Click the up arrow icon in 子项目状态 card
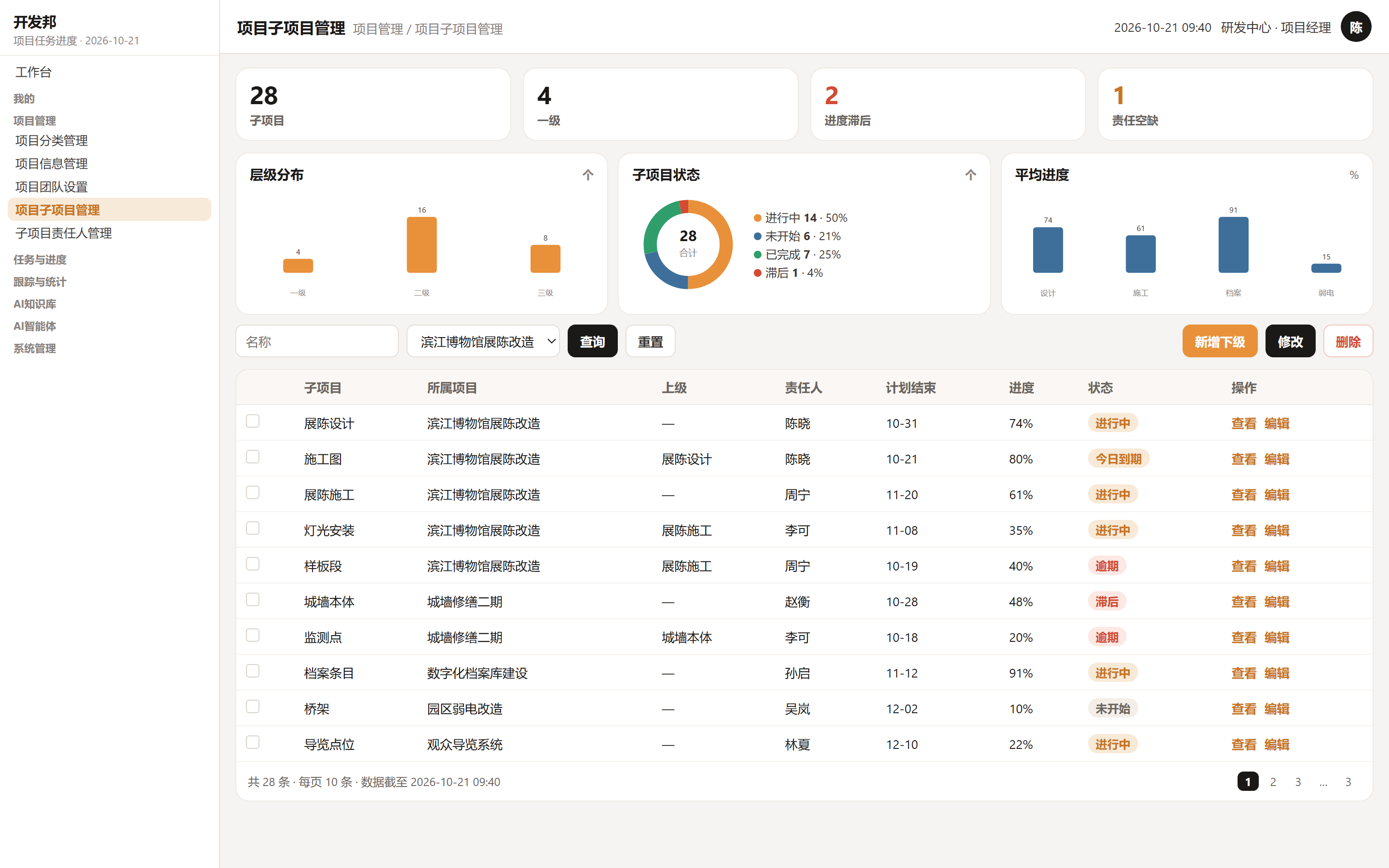 click(x=970, y=175)
